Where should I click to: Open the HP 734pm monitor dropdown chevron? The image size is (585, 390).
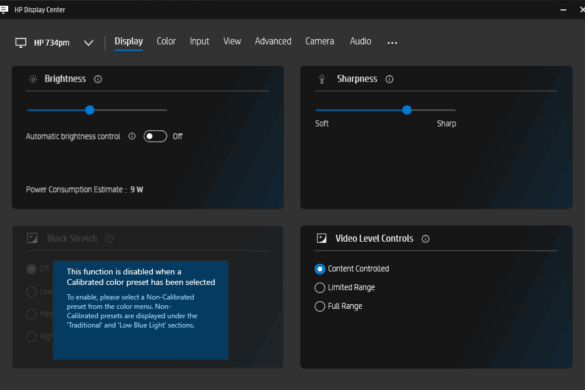88,43
